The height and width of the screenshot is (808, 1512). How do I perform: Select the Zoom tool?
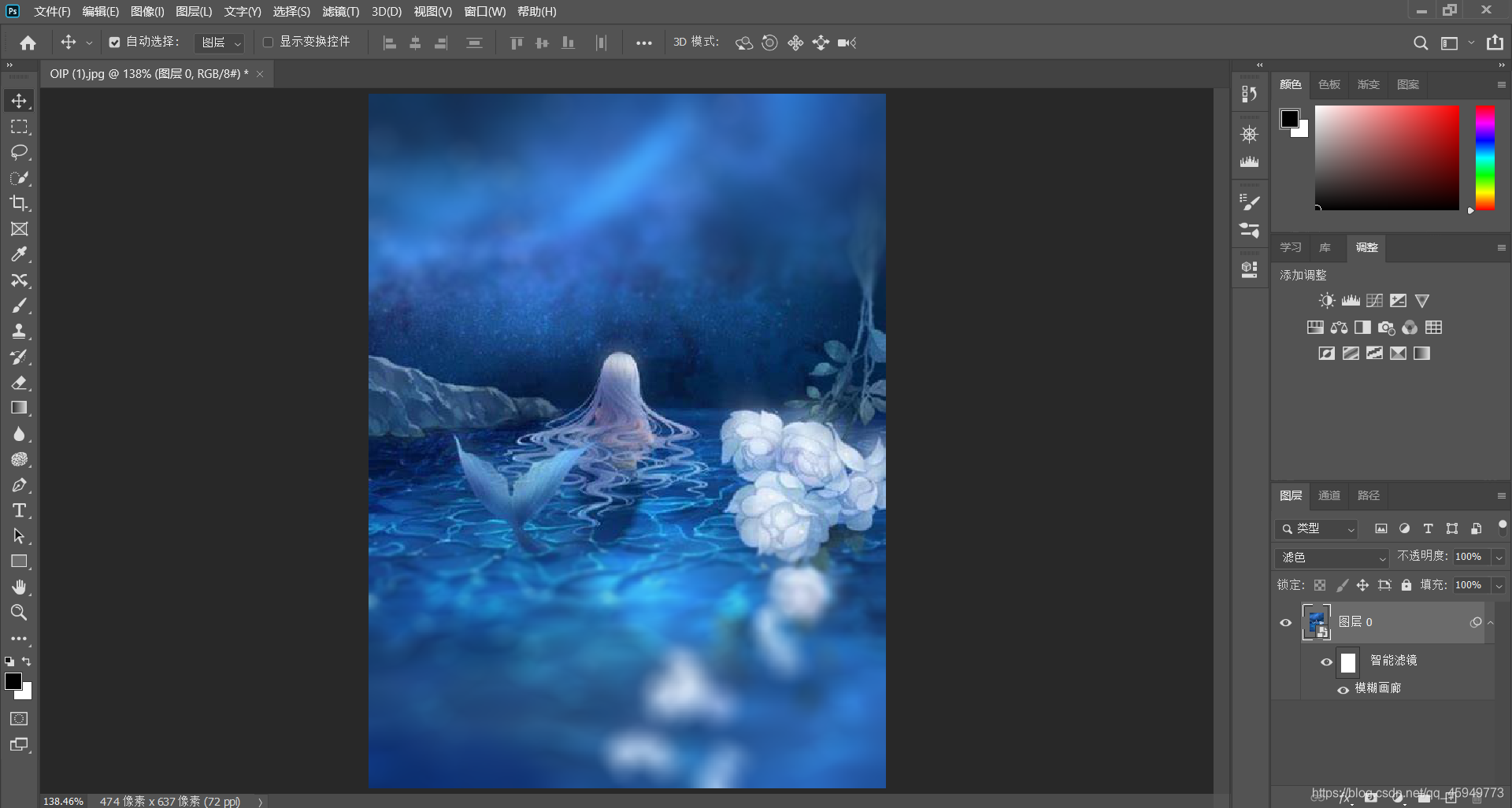tap(19, 613)
